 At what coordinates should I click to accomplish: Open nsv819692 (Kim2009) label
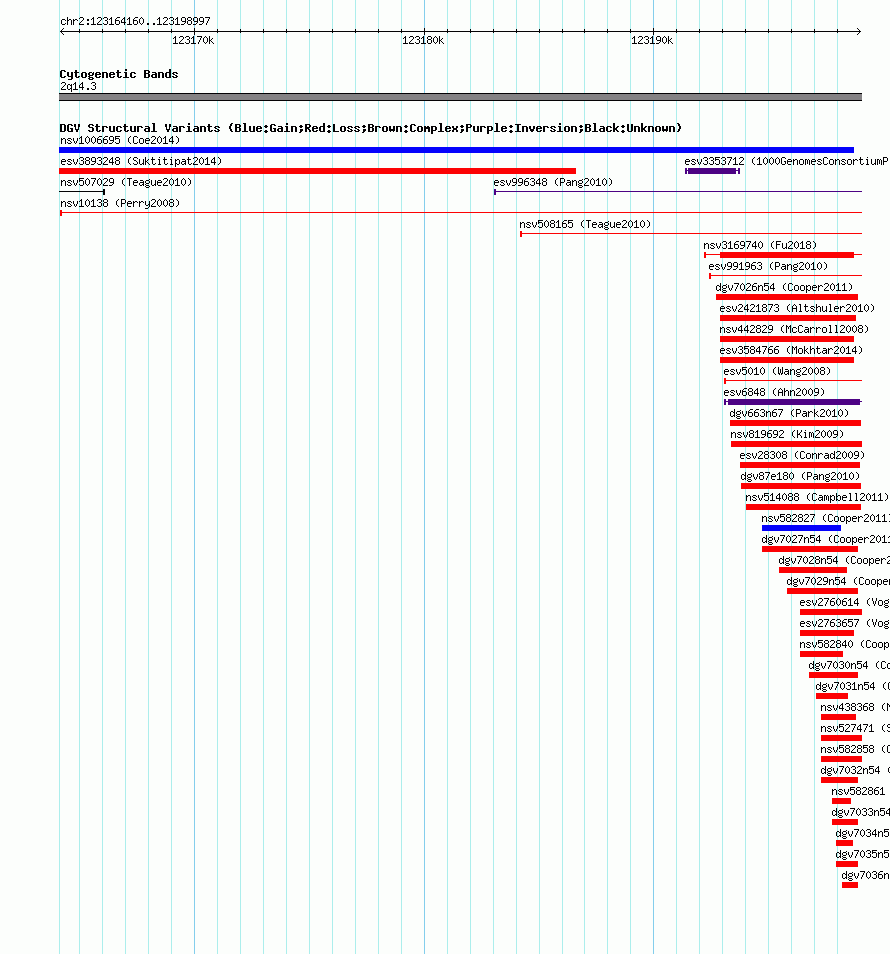click(x=787, y=434)
